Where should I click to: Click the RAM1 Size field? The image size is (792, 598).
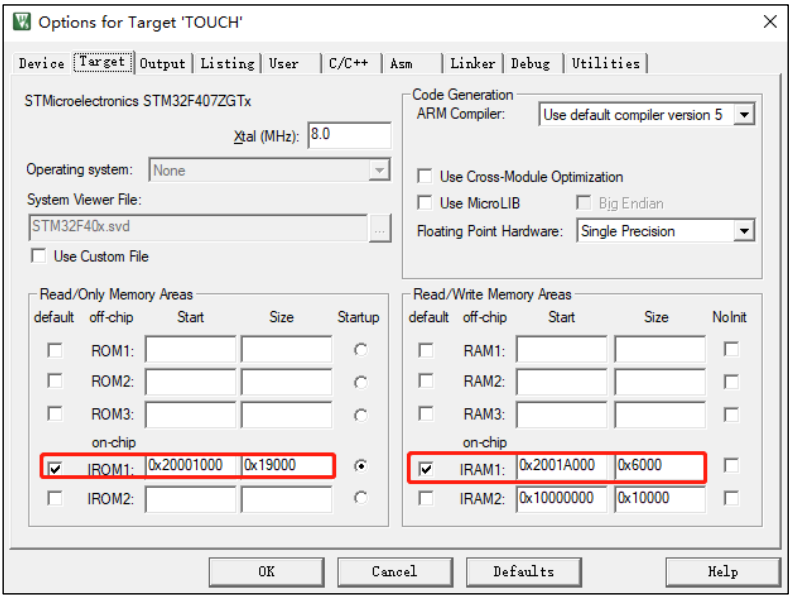660,349
